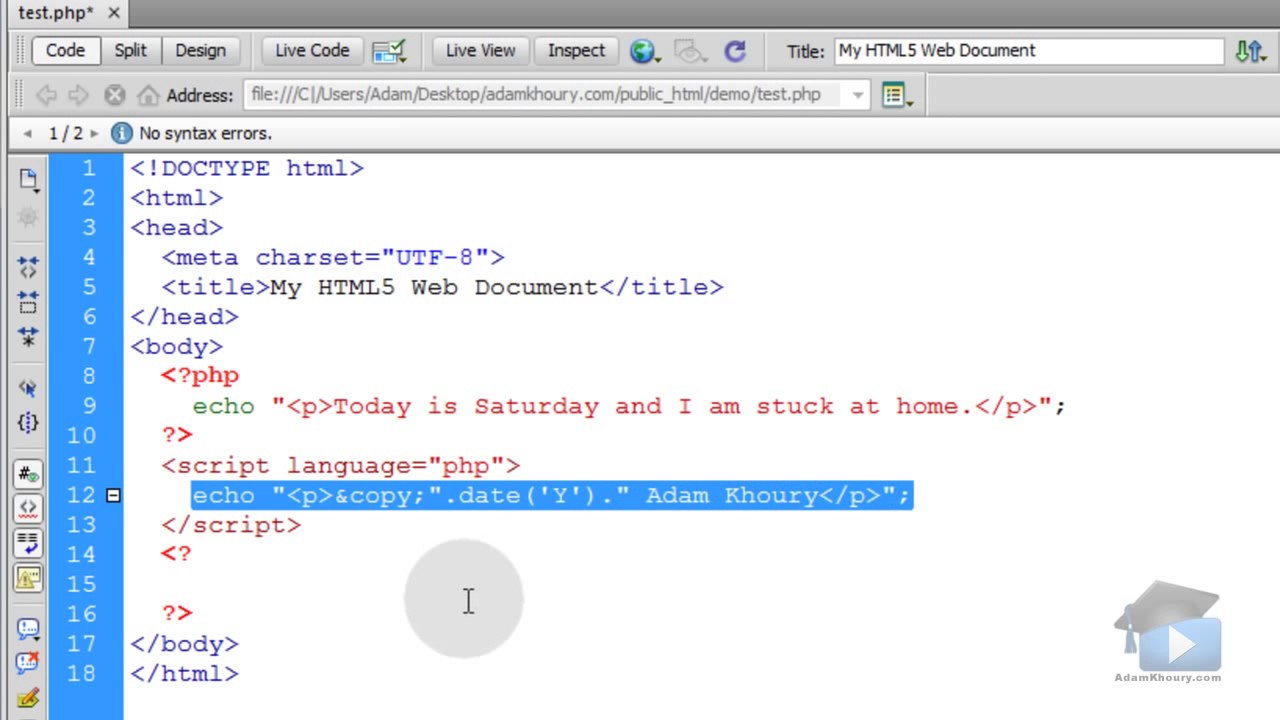Toggle Highlight Invalid Code button
This screenshot has width=1280, height=720.
point(28,508)
